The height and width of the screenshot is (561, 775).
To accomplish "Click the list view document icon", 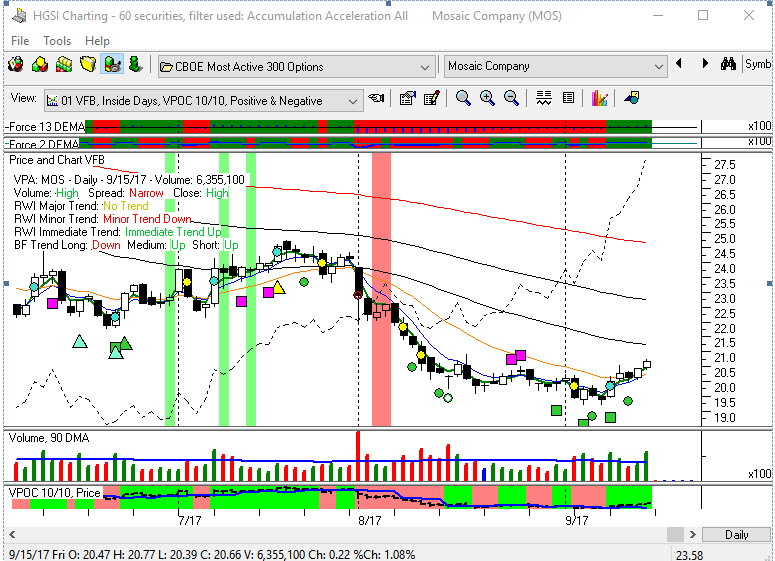I will pyautogui.click(x=568, y=98).
